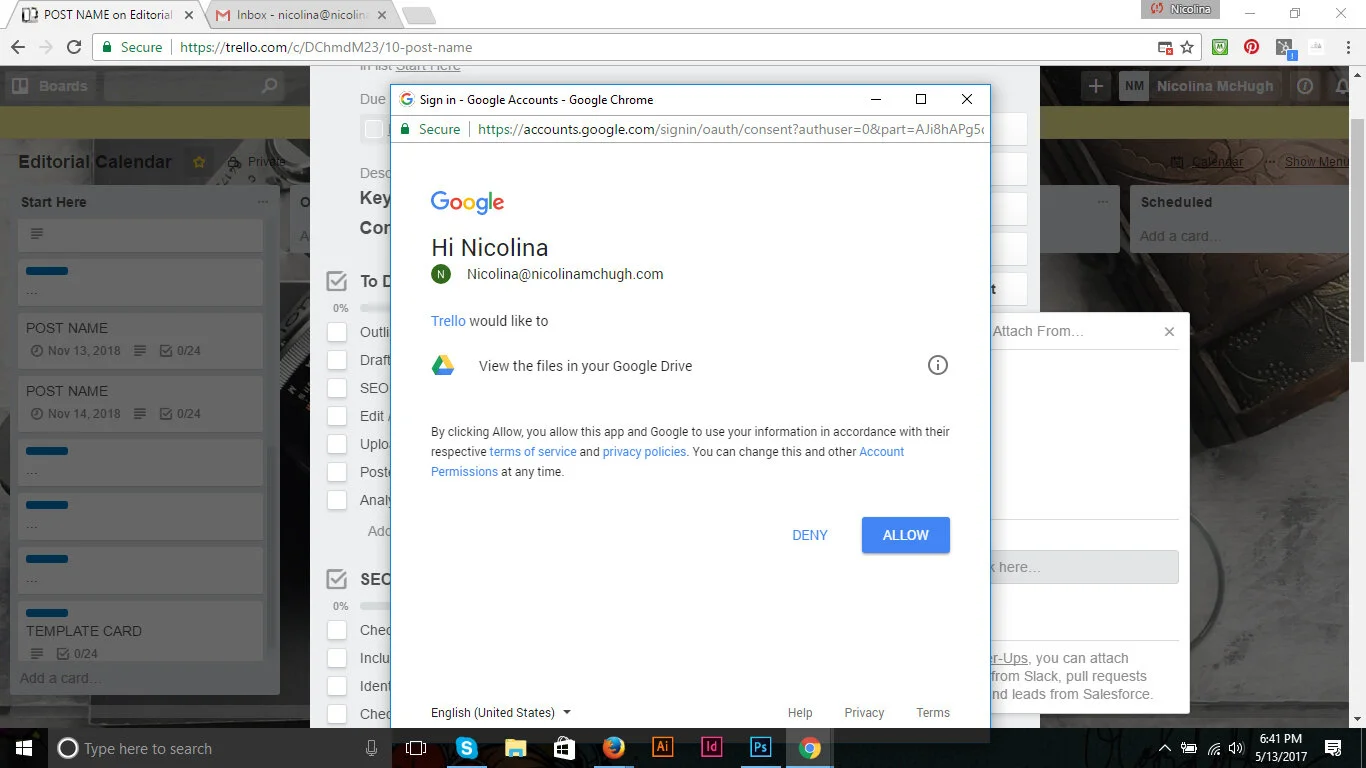1366x768 pixels.
Task: Select the POST NAME on Editorial Trello tab
Action: (x=107, y=15)
